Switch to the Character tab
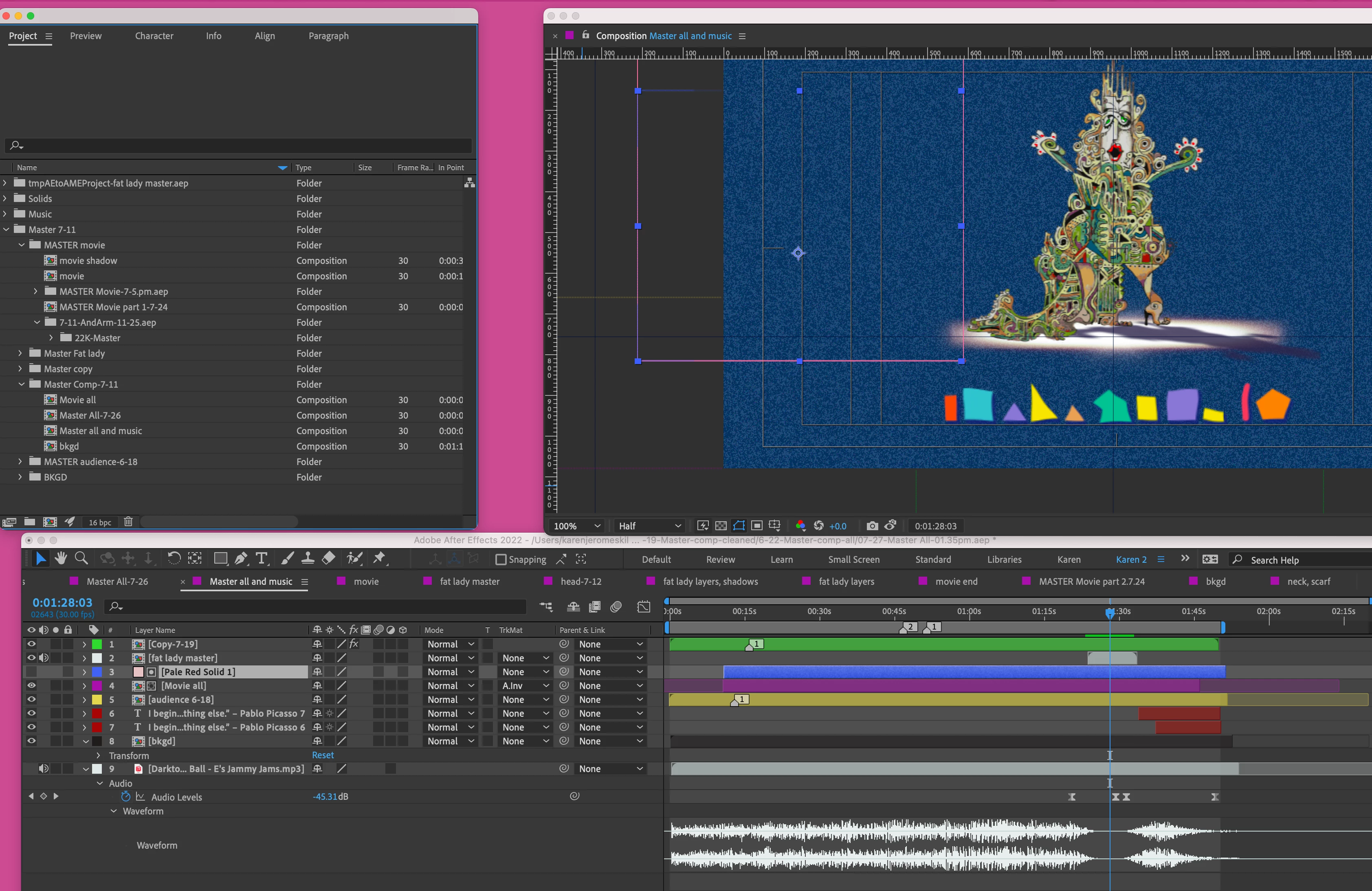1372x891 pixels. click(x=154, y=36)
